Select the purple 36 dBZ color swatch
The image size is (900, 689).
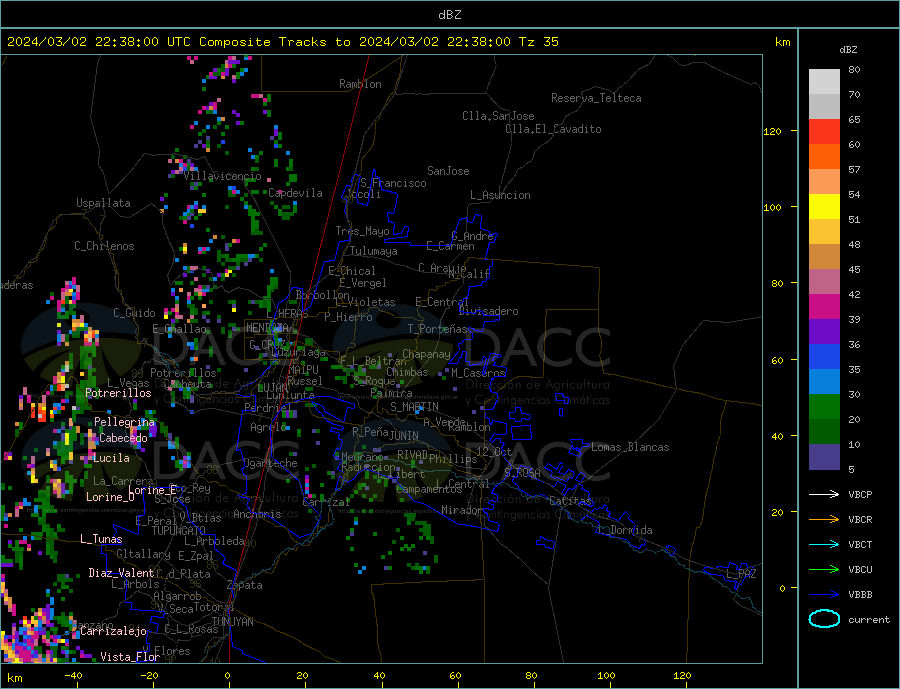coord(824,331)
